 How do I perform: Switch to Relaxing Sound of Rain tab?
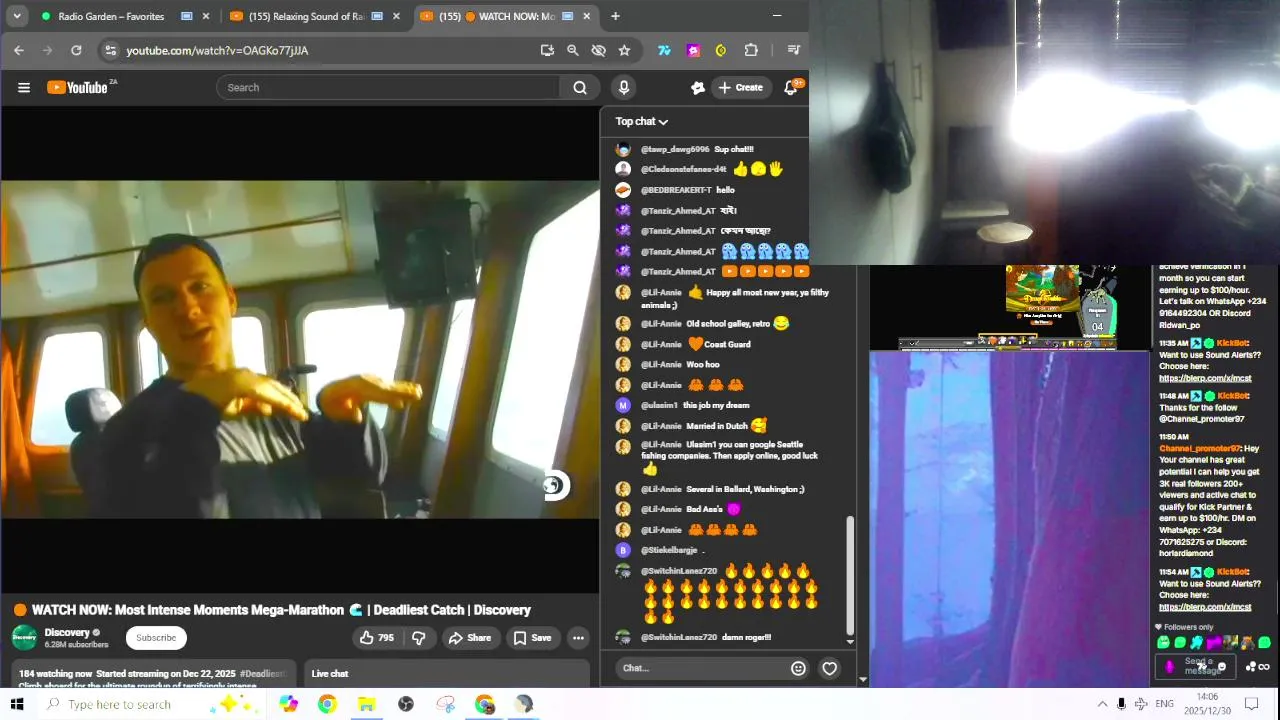(x=304, y=16)
